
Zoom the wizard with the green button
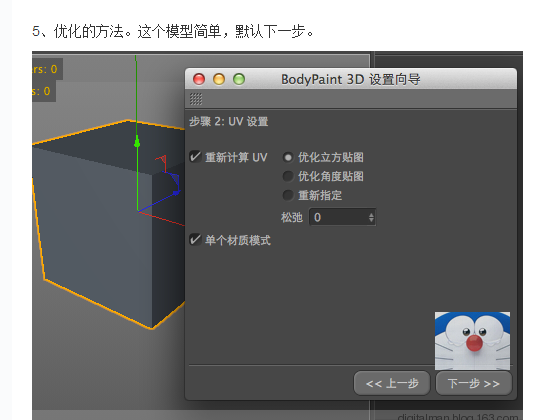[x=239, y=79]
